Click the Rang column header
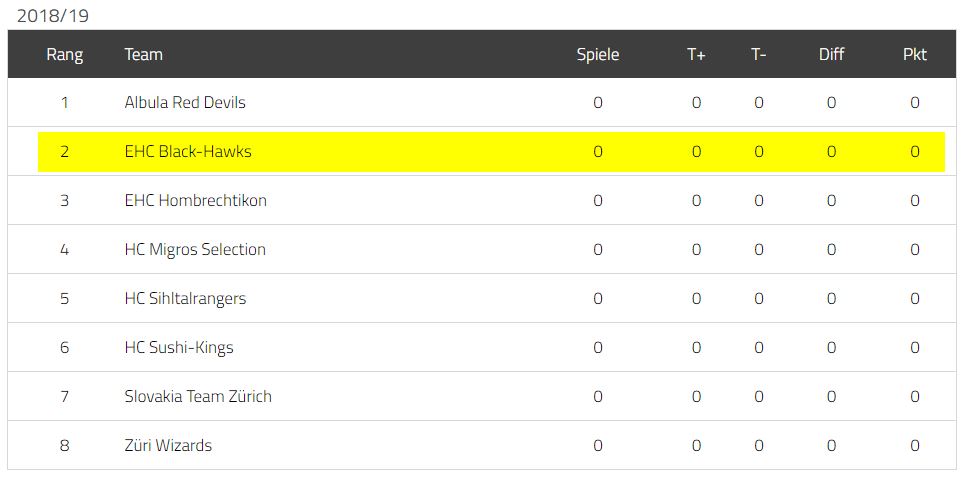The width and height of the screenshot is (967, 479). coord(64,54)
